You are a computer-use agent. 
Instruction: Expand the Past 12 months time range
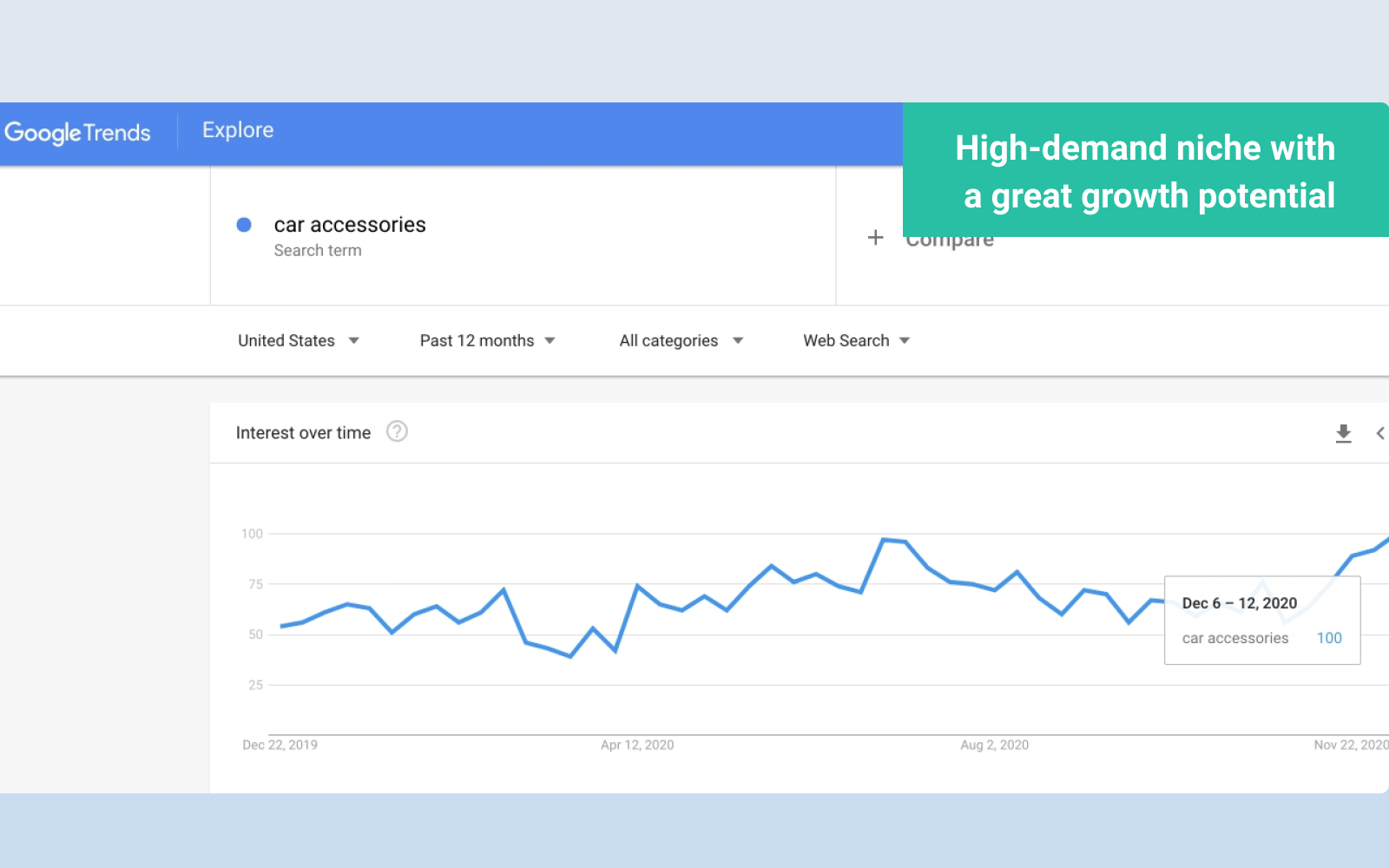click(486, 341)
